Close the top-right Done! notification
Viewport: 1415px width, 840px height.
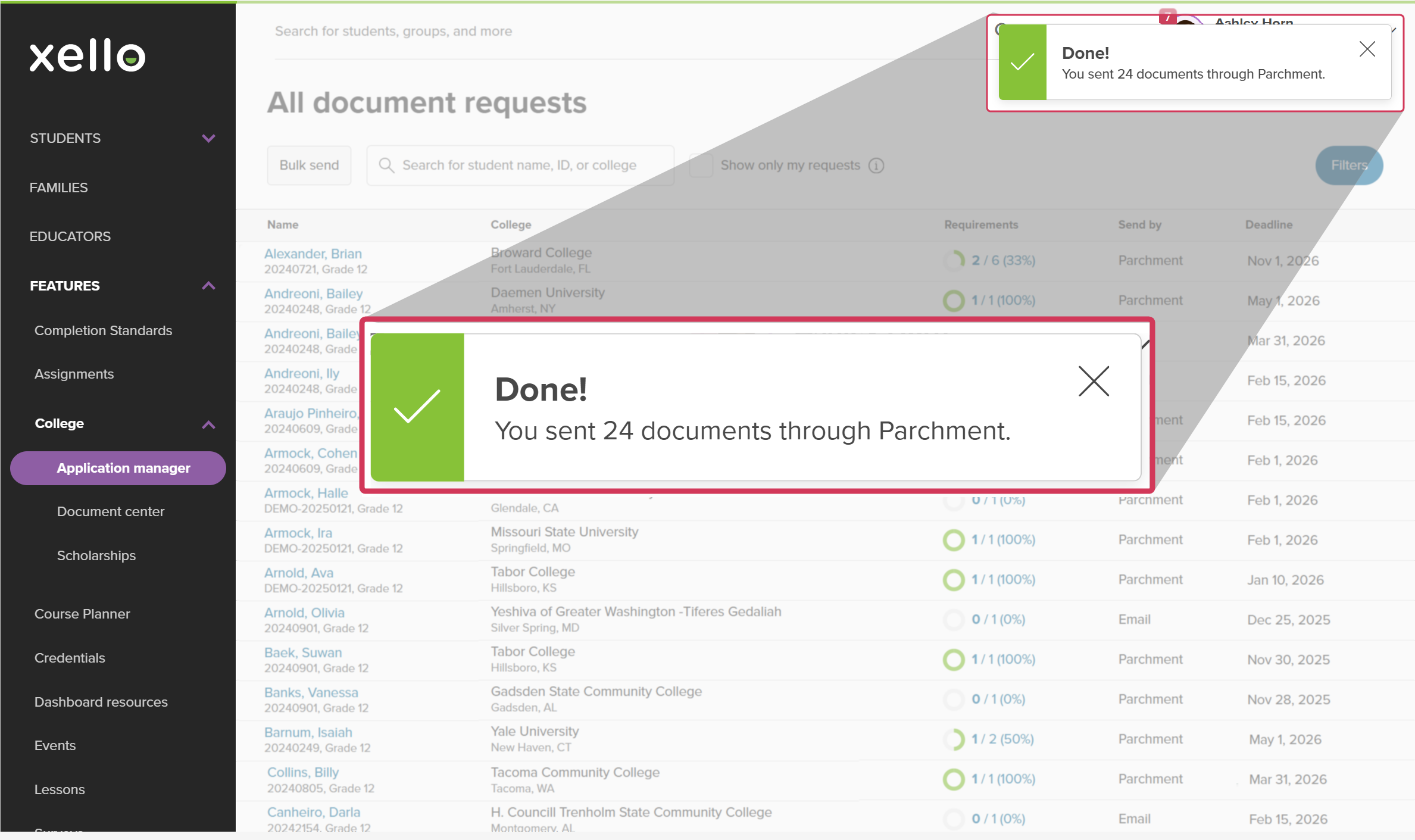[1367, 49]
